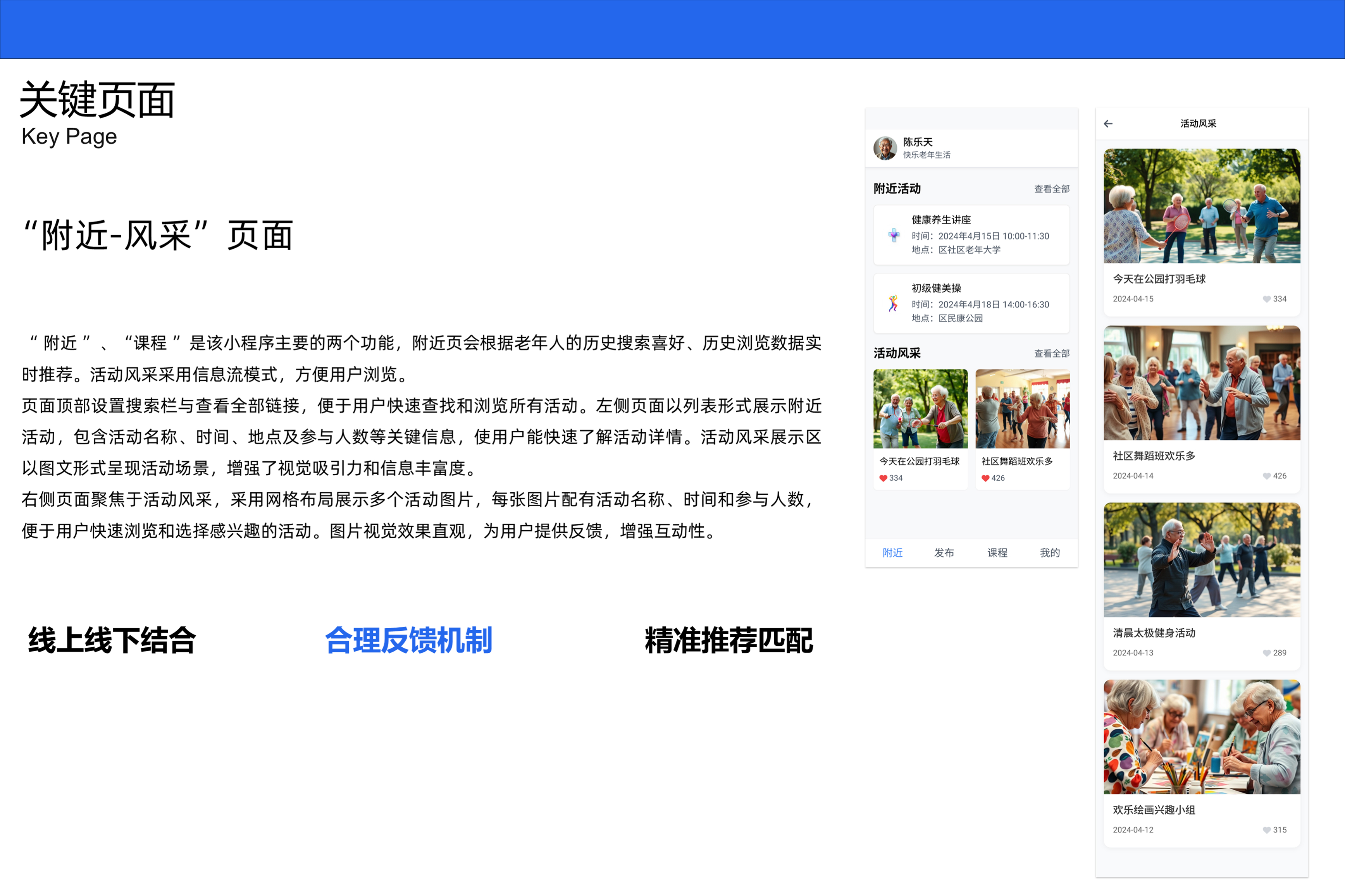Tap the gray heart beside 334
The height and width of the screenshot is (896, 1345).
coord(1266,299)
